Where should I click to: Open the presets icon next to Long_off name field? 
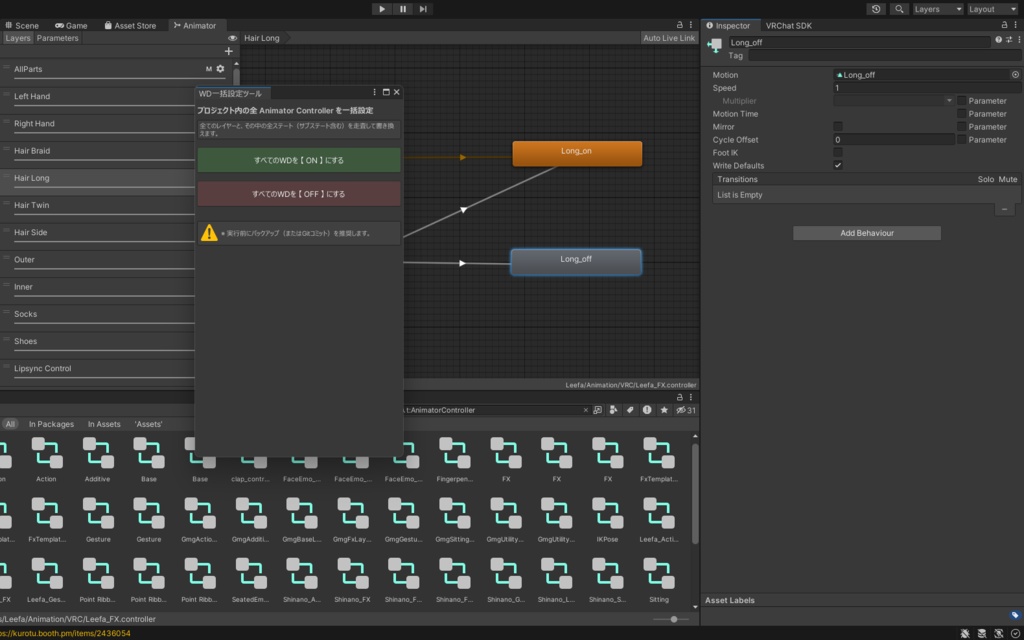pos(1010,40)
